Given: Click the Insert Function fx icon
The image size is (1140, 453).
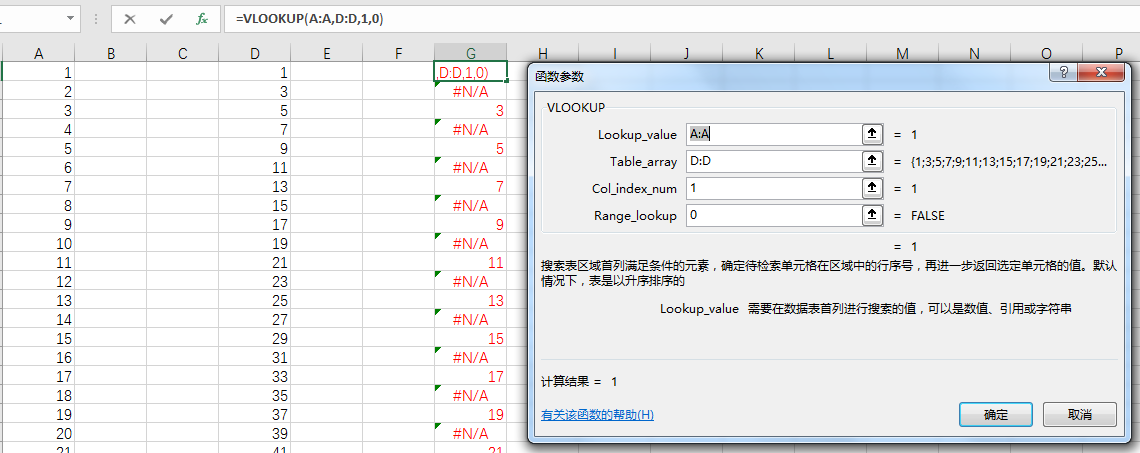Looking at the screenshot, I should (202, 19).
